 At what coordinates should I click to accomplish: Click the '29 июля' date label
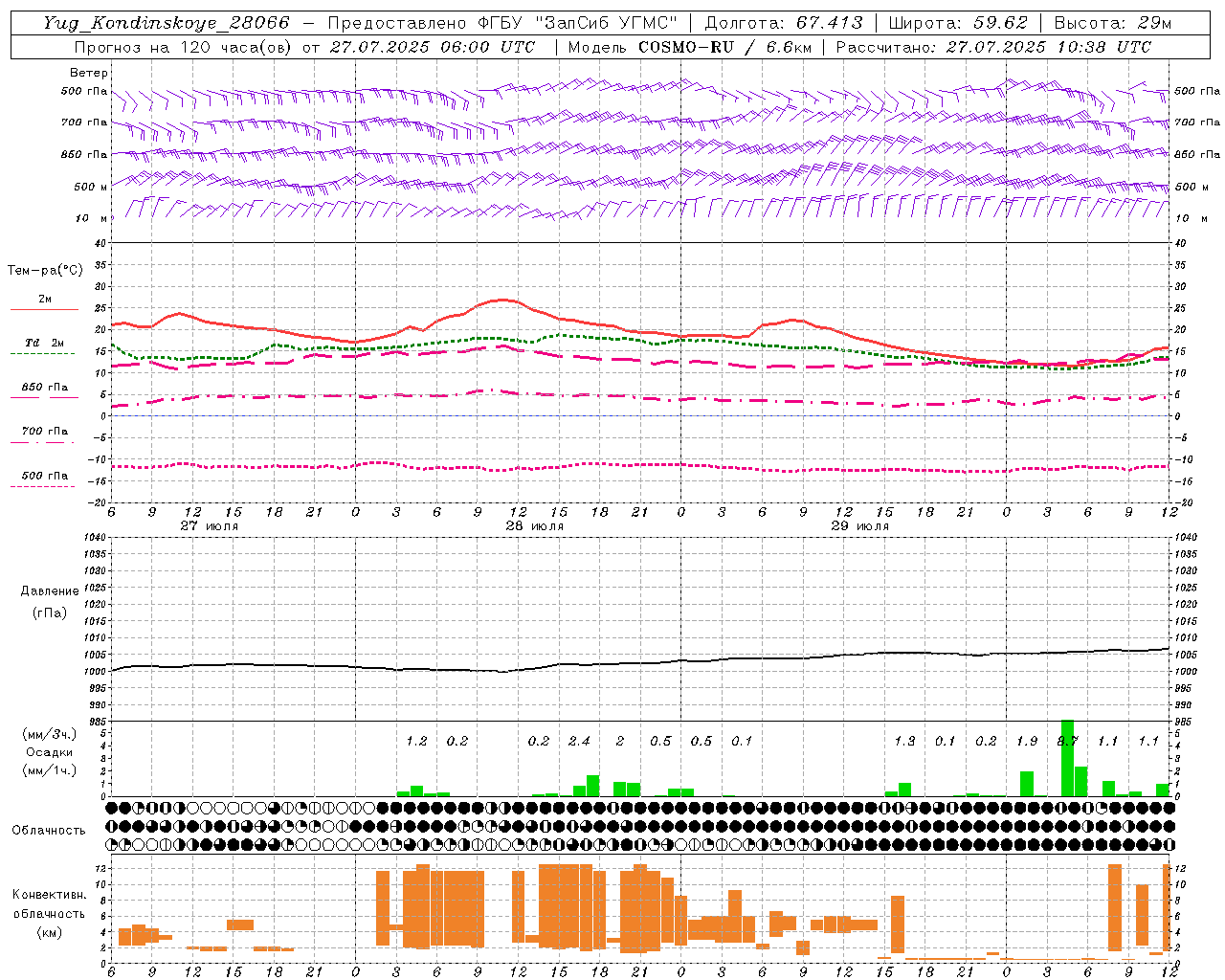click(859, 526)
